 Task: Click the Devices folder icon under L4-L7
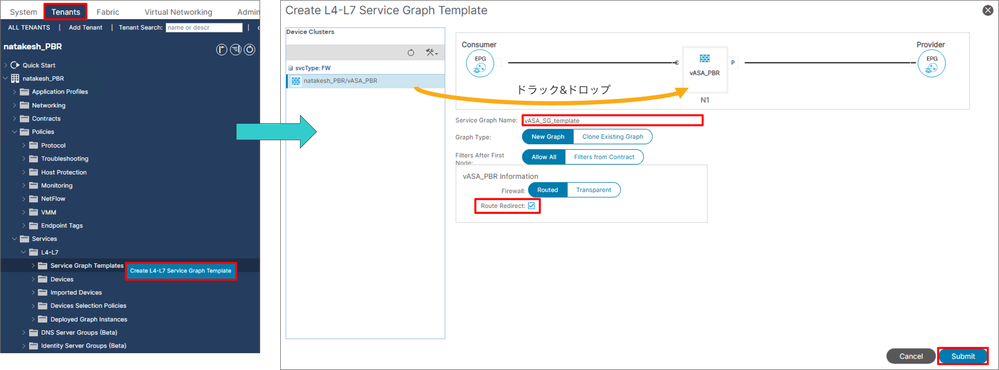click(x=43, y=279)
